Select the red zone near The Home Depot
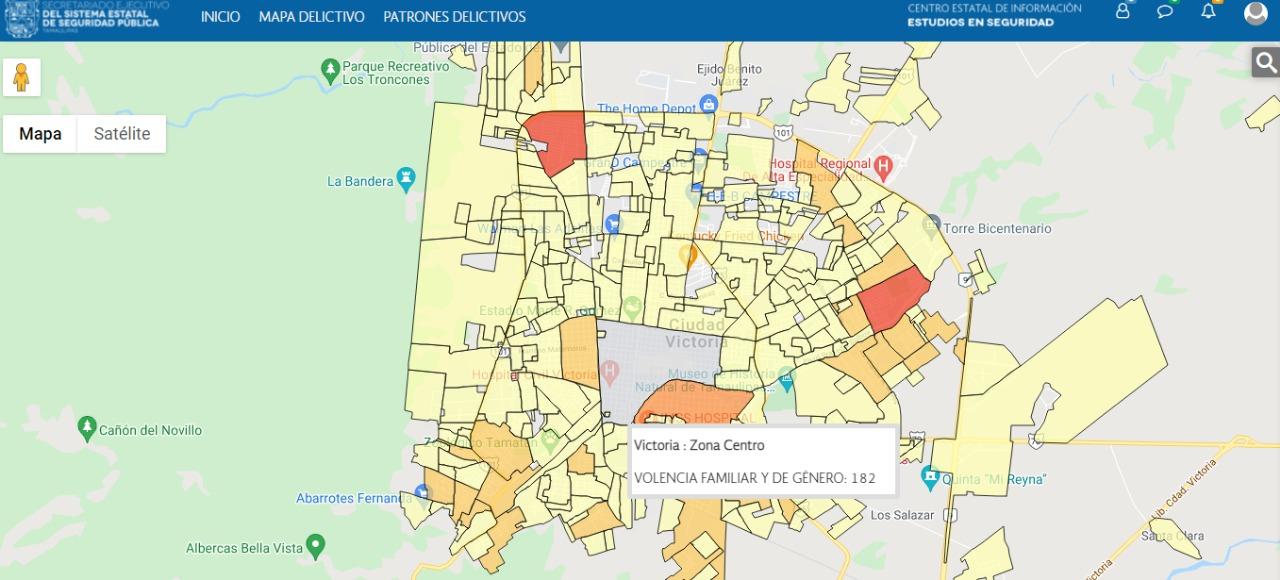This screenshot has width=1280, height=580. 556,140
